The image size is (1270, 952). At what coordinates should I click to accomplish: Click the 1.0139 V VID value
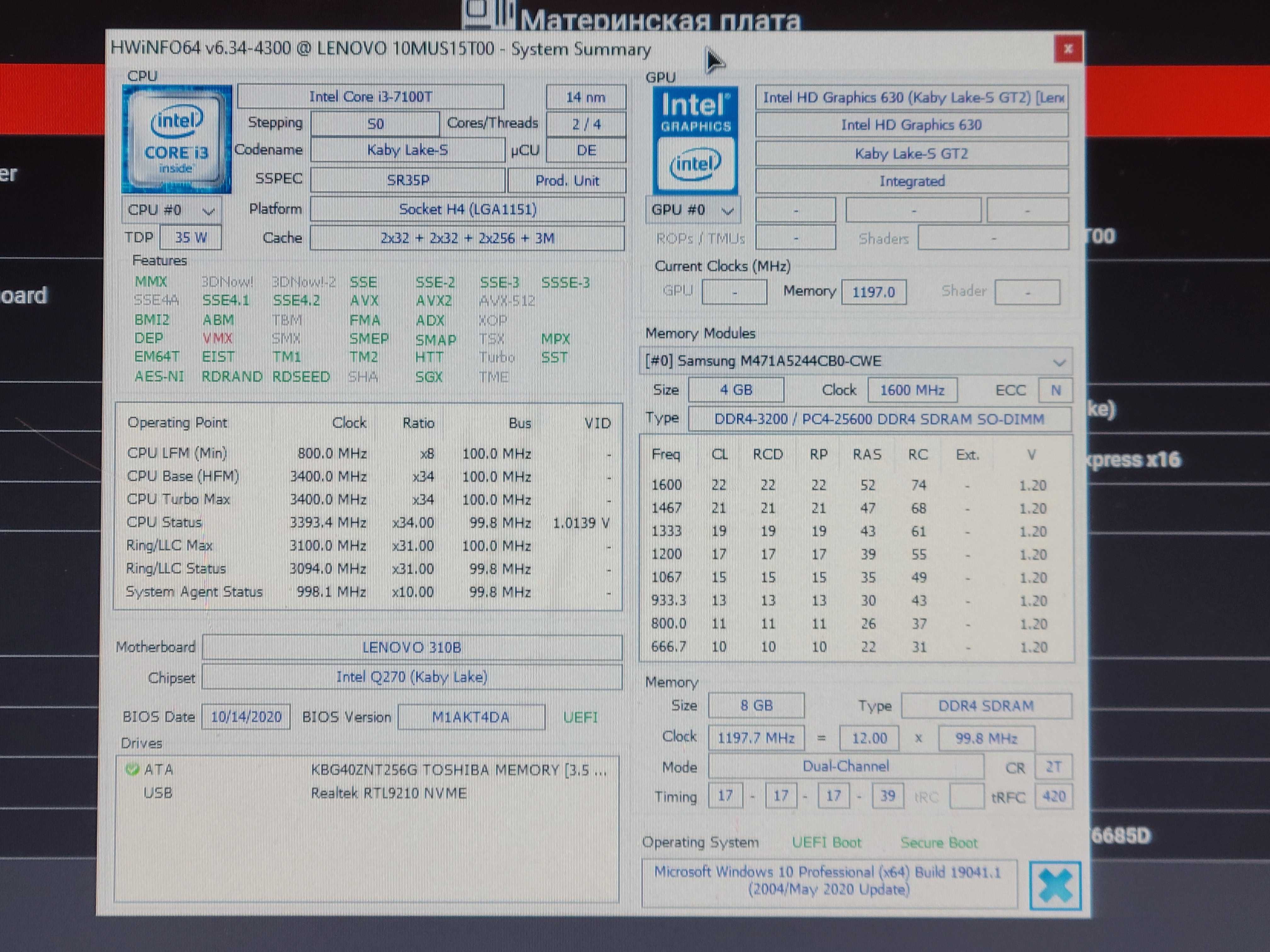(x=581, y=523)
